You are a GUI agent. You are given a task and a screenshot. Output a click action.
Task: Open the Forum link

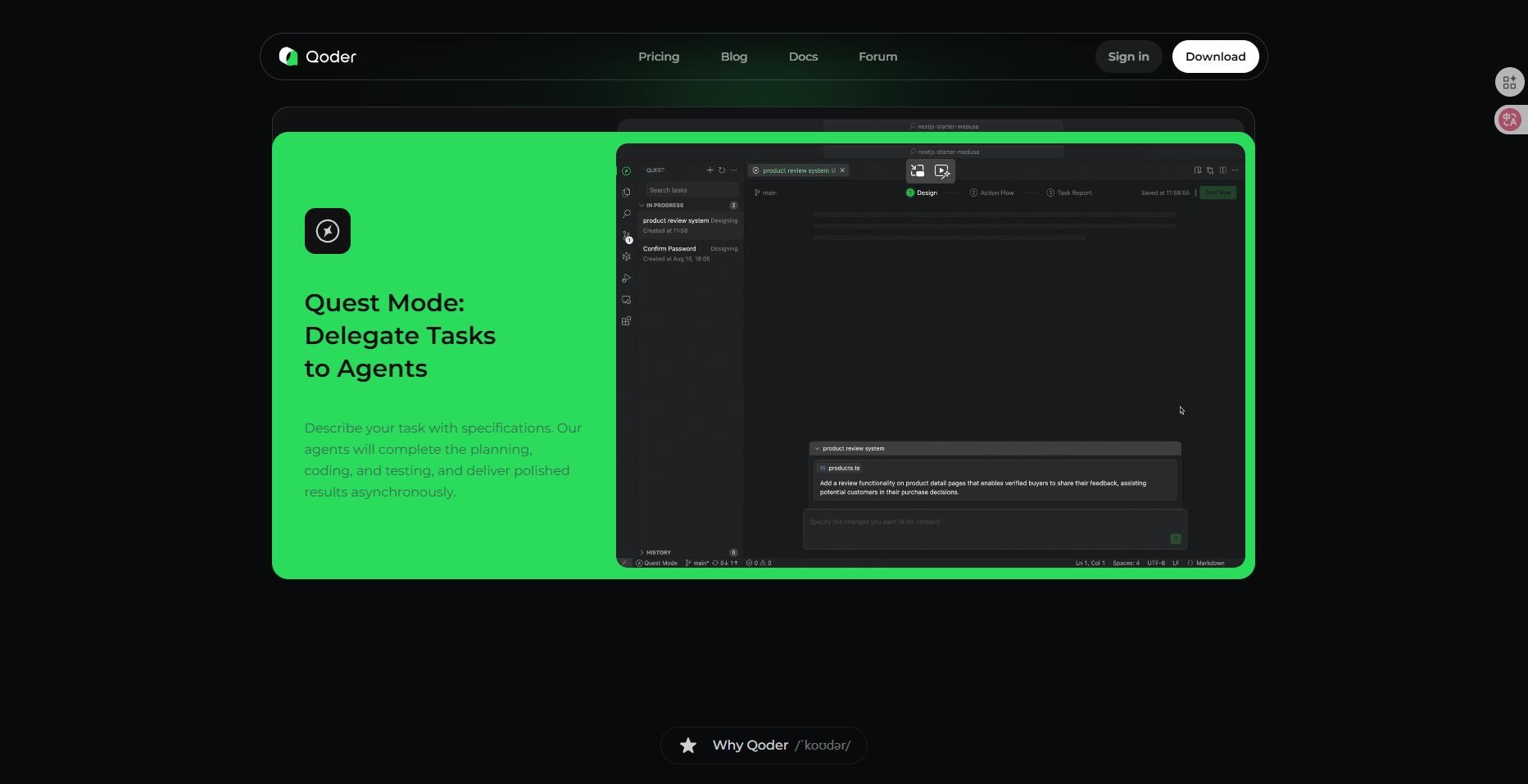[877, 57]
